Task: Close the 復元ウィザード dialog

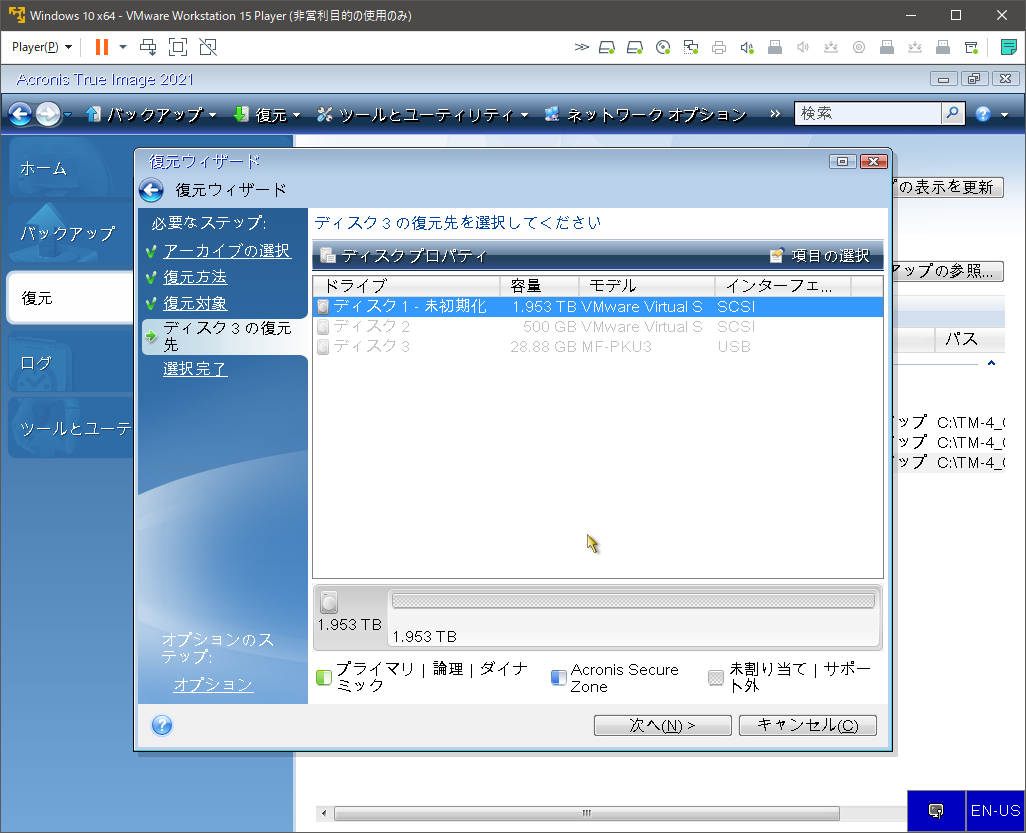Action: (x=874, y=162)
